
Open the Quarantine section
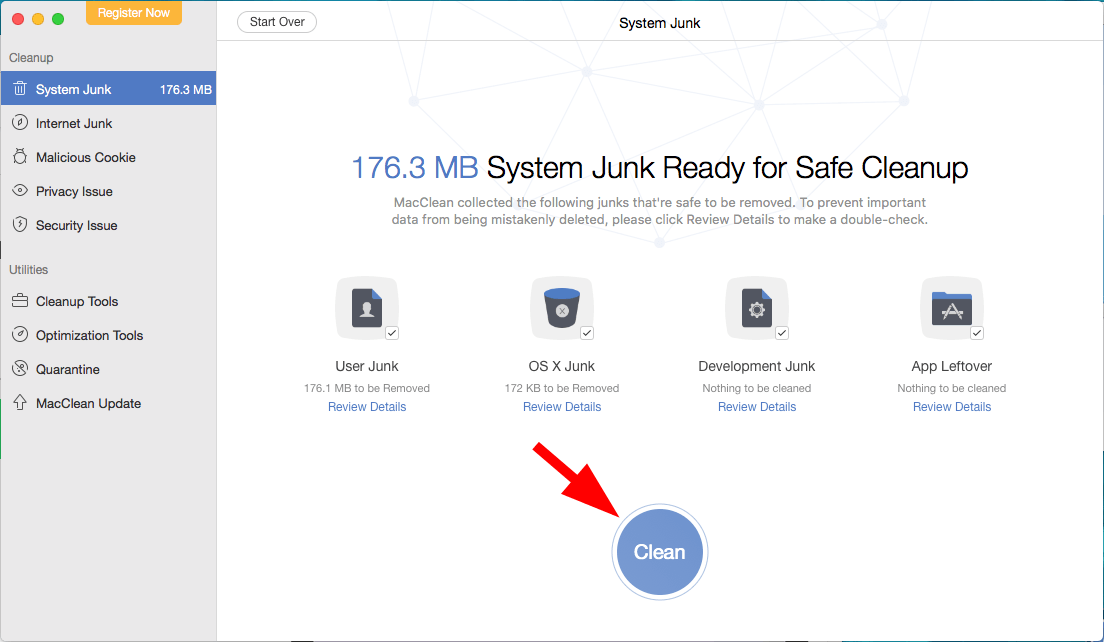(x=108, y=369)
